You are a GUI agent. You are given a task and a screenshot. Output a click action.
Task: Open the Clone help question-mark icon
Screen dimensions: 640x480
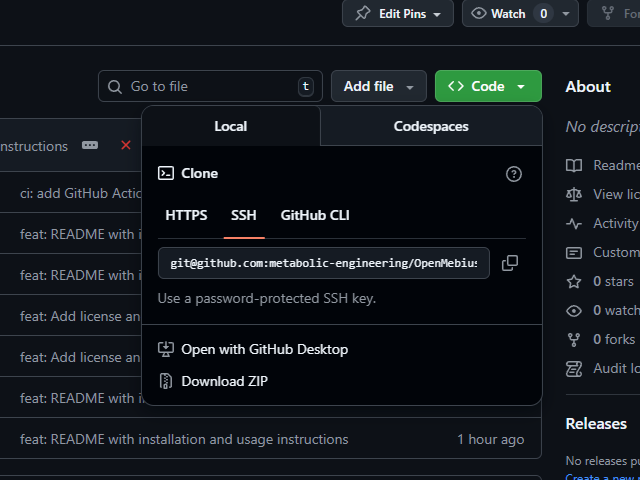[513, 174]
